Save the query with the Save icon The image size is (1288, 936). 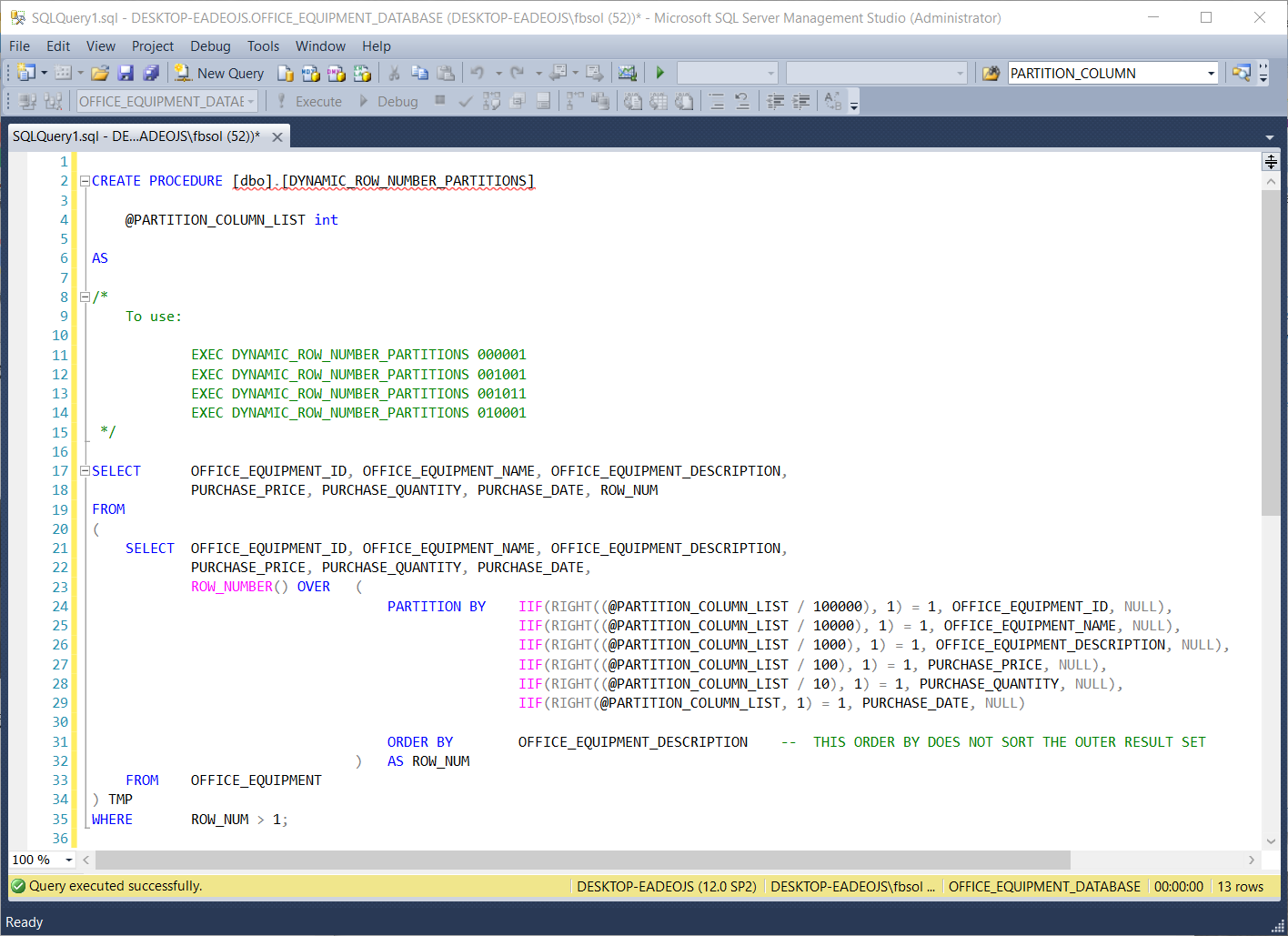[x=126, y=74]
